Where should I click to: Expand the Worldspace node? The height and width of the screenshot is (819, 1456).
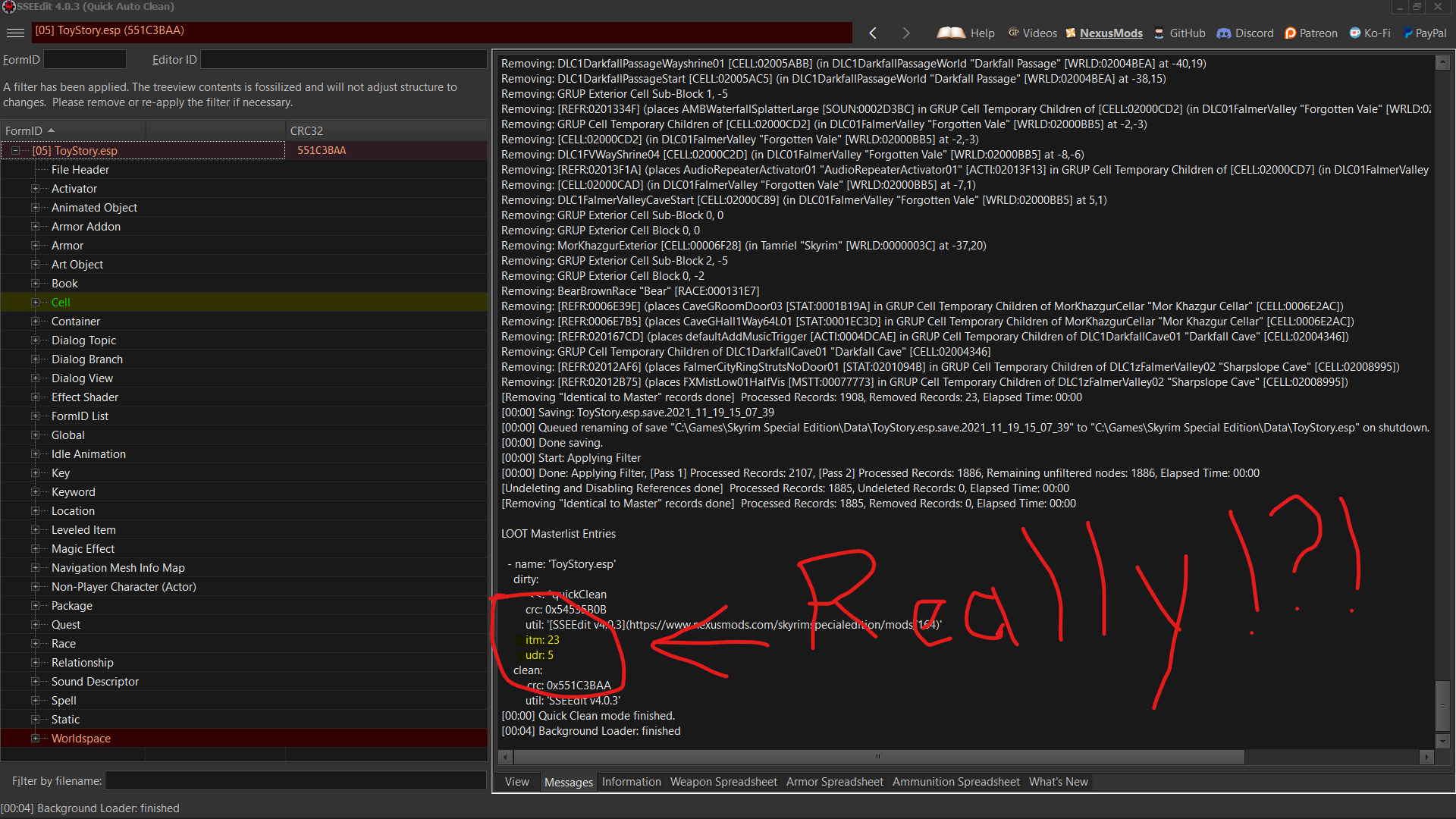tap(35, 738)
